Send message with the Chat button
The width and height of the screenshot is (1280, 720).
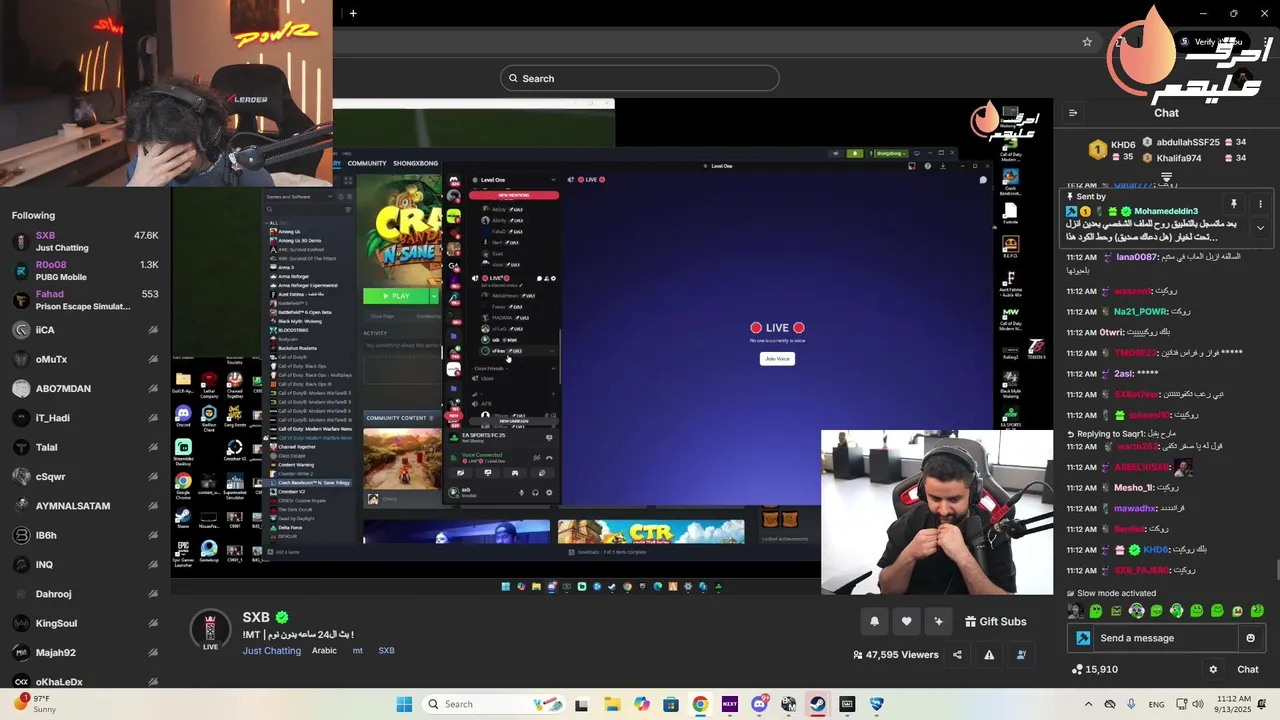[1248, 670]
